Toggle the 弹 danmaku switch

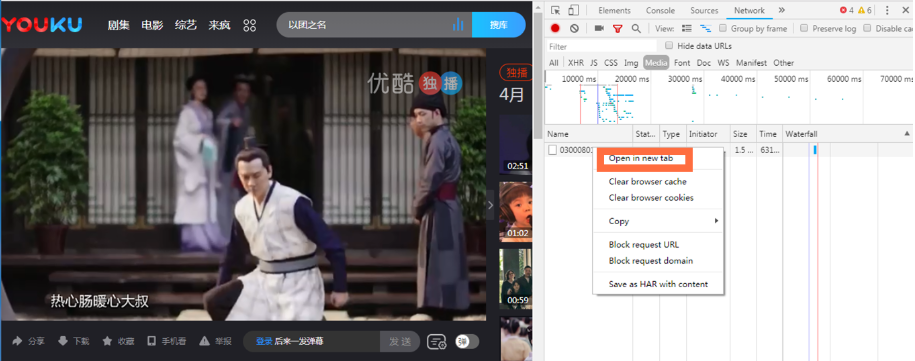coord(467,342)
